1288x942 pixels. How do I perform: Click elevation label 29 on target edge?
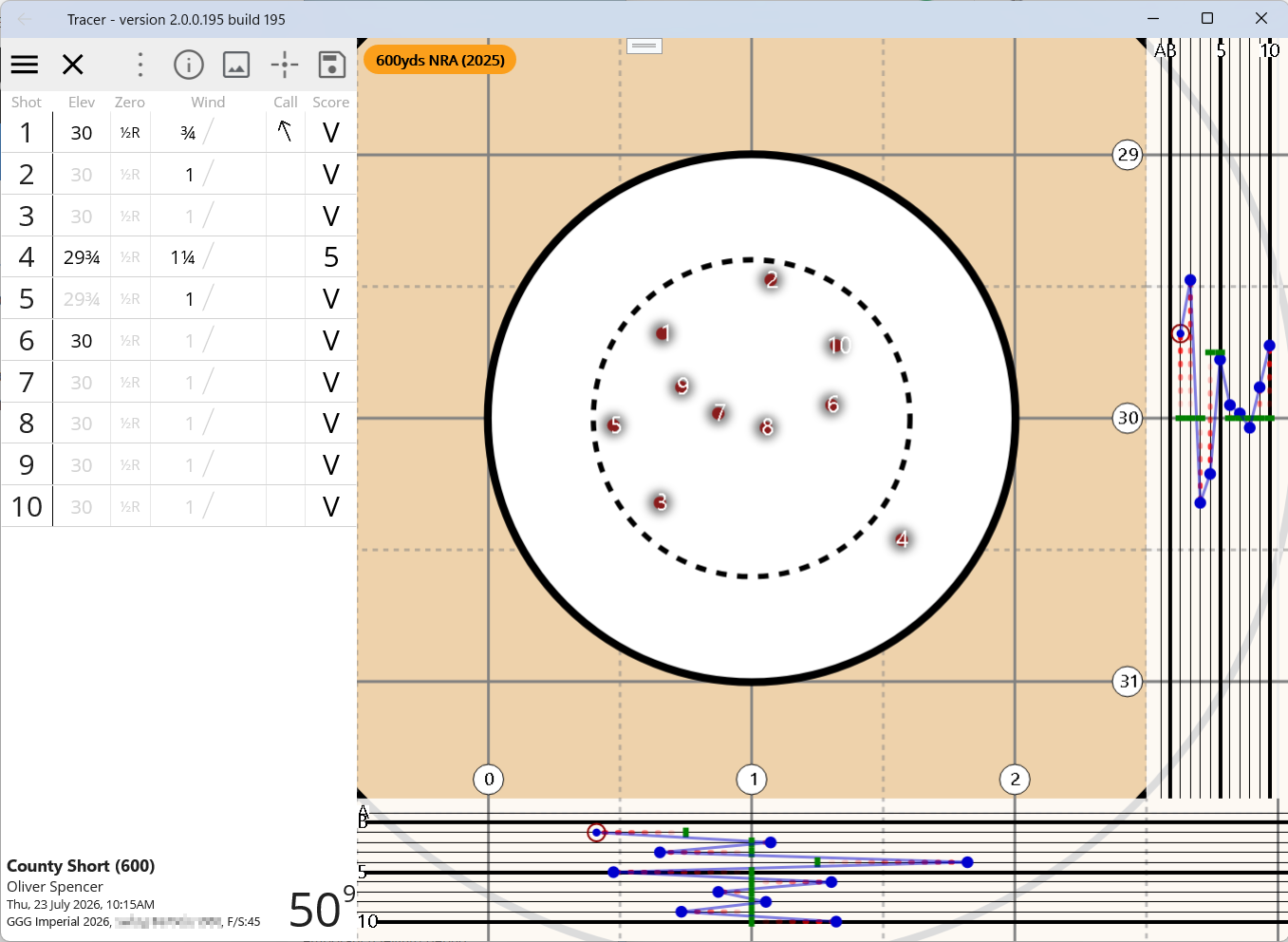tap(1128, 155)
